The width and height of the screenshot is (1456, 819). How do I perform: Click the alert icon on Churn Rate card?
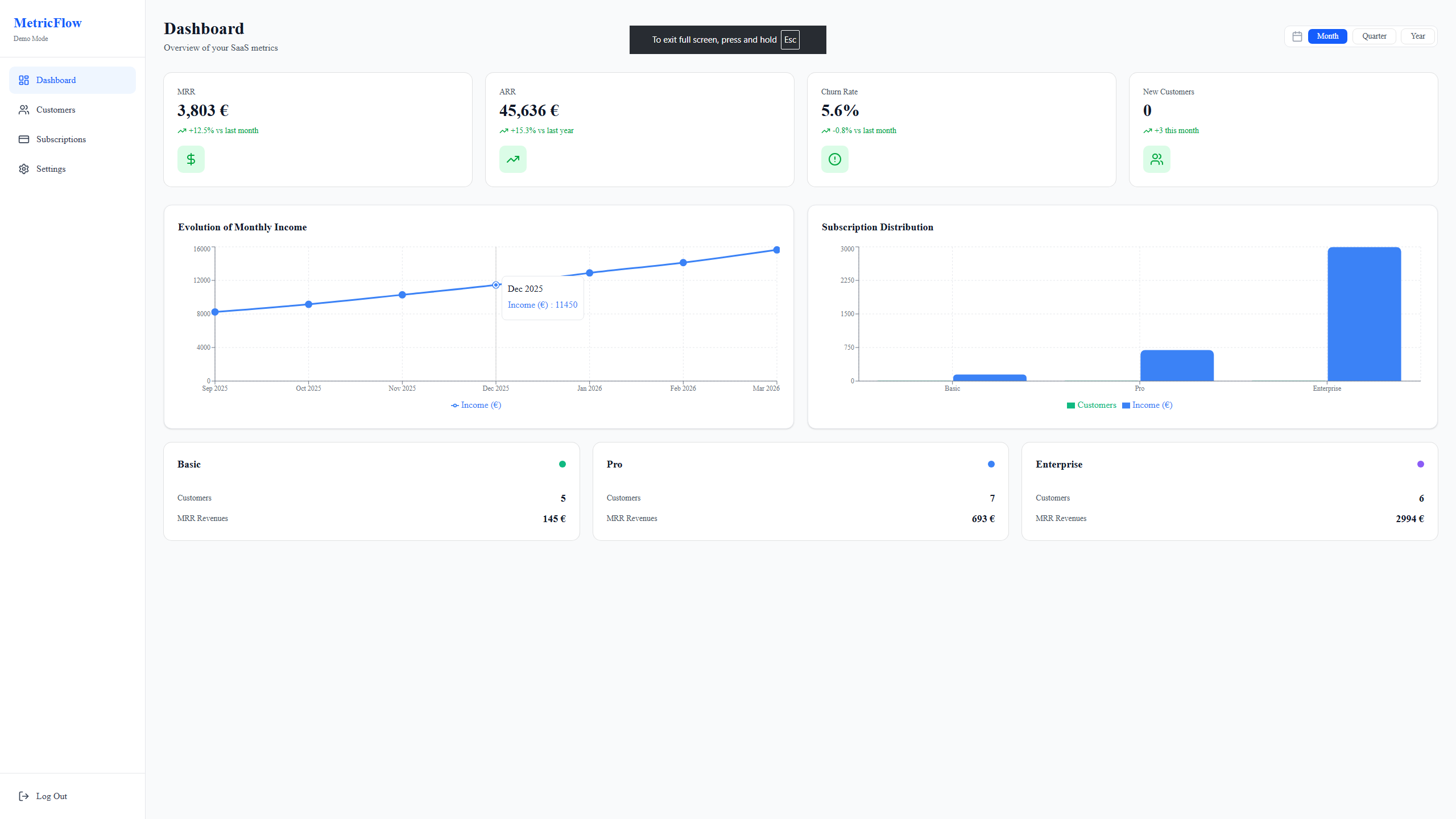coord(834,159)
